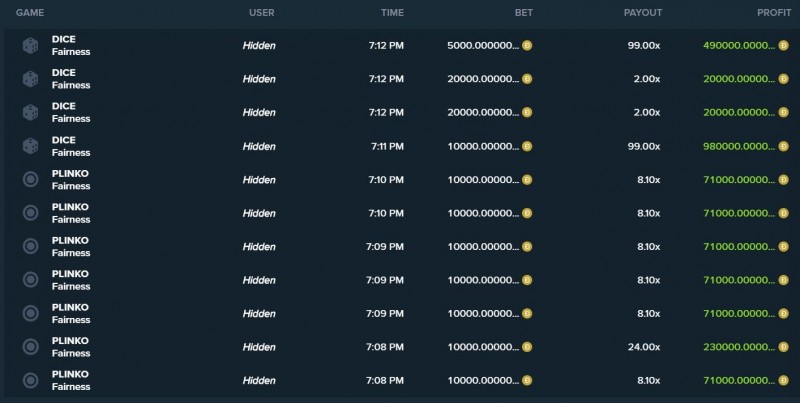Click DICE title in the 490000 profit row
The width and height of the screenshot is (800, 403).
pyautogui.click(x=64, y=39)
